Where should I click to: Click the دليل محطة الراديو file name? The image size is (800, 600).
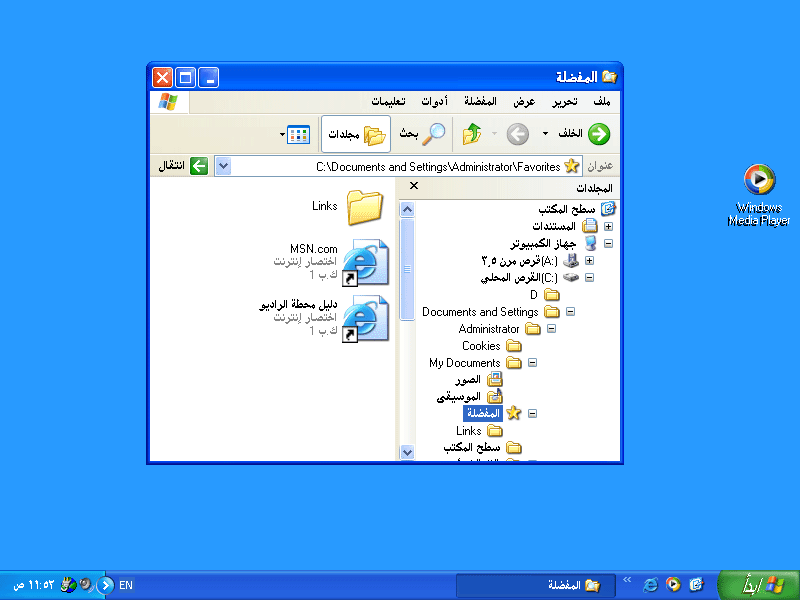point(298,305)
